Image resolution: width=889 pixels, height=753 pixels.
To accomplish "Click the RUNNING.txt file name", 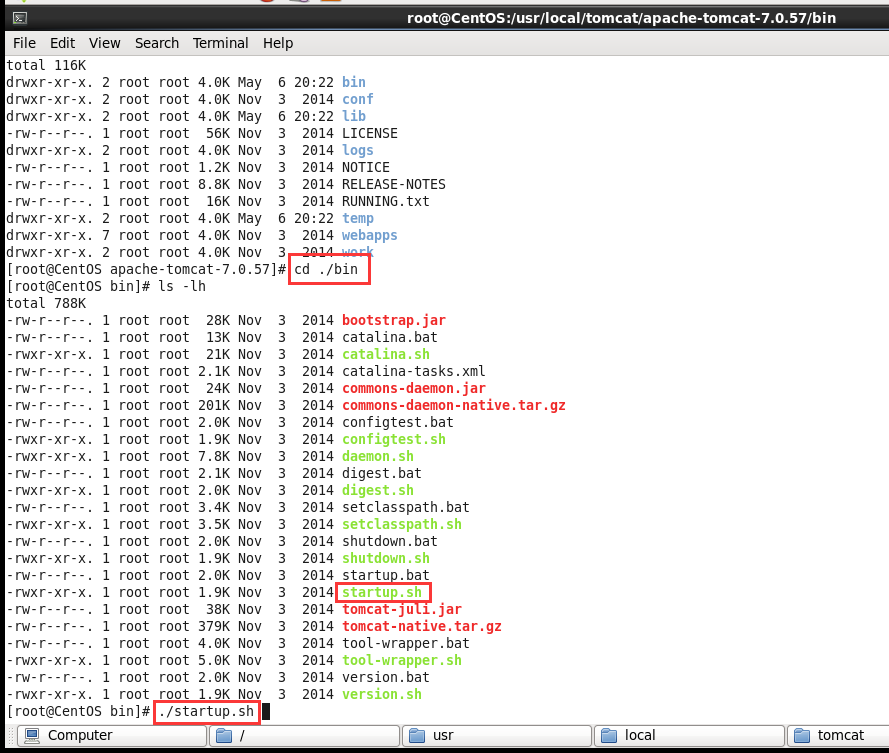I will [x=386, y=201].
